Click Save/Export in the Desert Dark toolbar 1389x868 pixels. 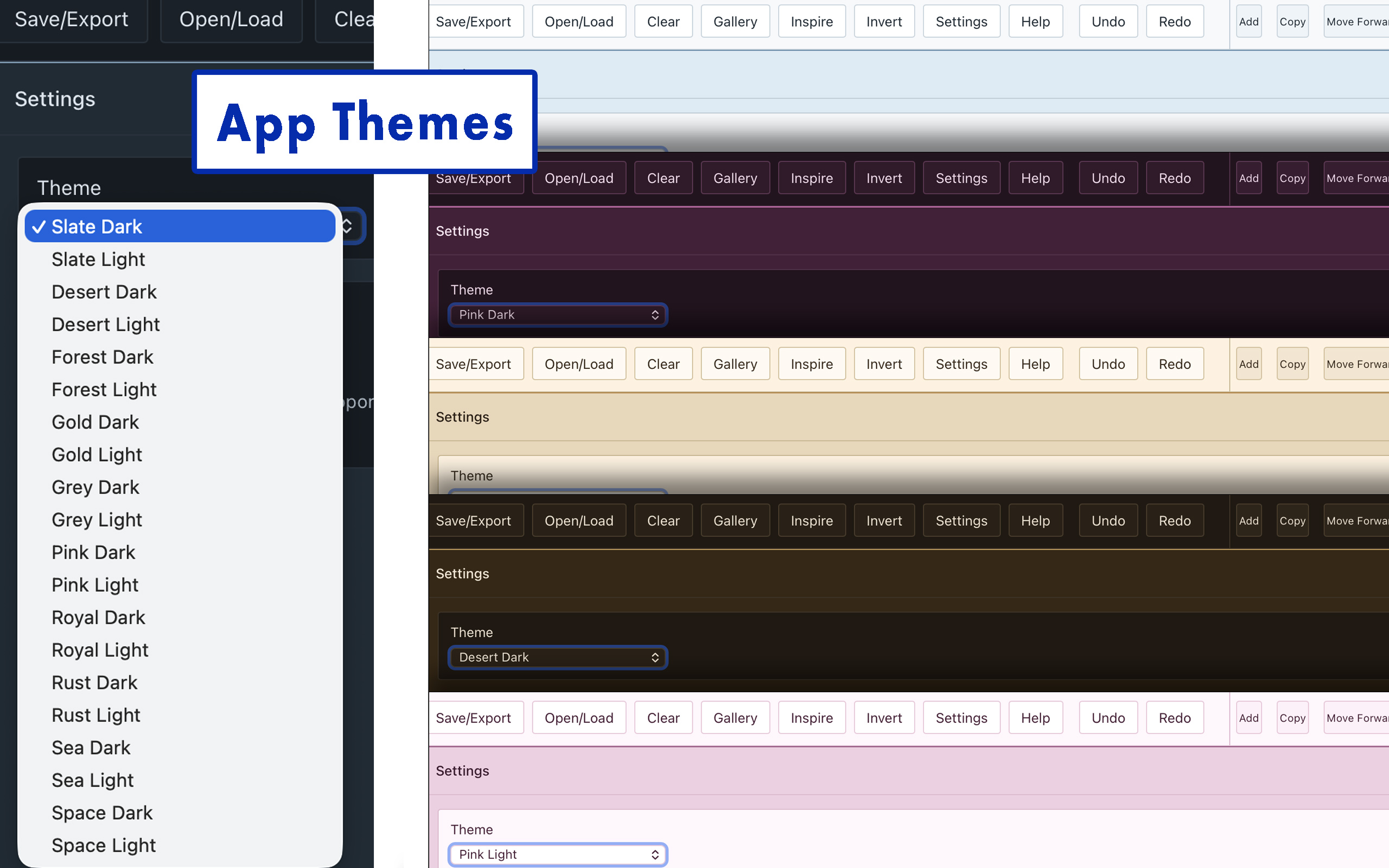point(476,521)
